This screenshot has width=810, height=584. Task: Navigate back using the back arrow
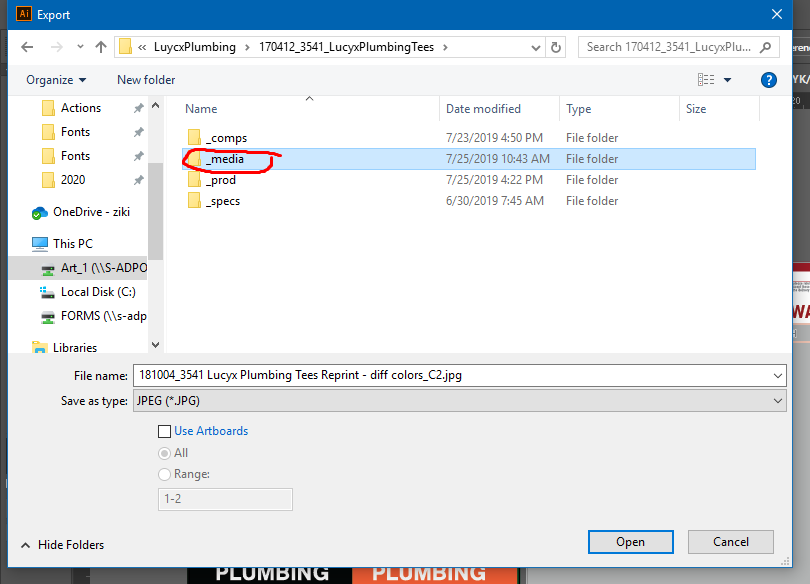click(x=26, y=46)
